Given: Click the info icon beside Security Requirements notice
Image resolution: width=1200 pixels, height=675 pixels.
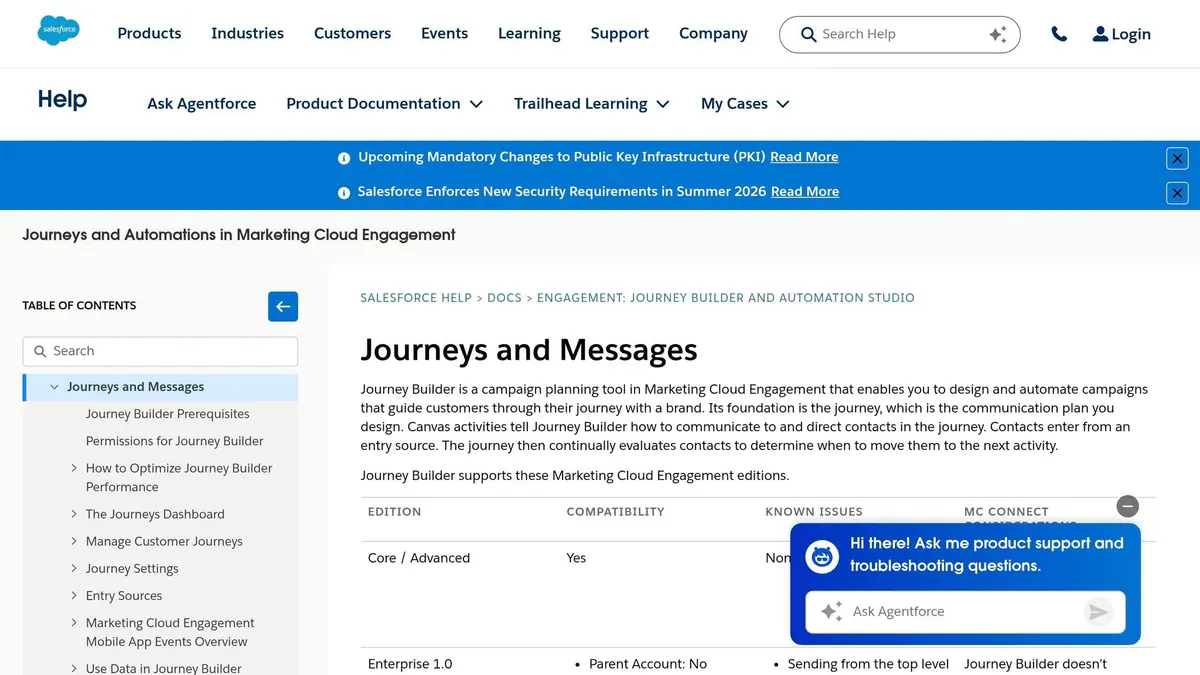Looking at the screenshot, I should 344,192.
